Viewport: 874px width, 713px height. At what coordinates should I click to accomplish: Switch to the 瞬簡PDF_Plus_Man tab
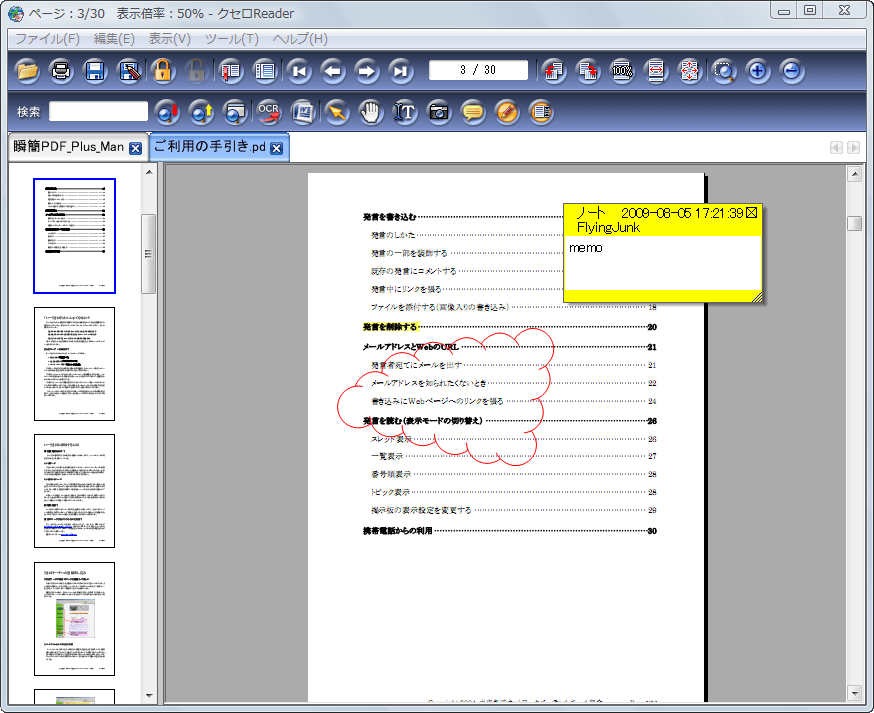(69, 147)
